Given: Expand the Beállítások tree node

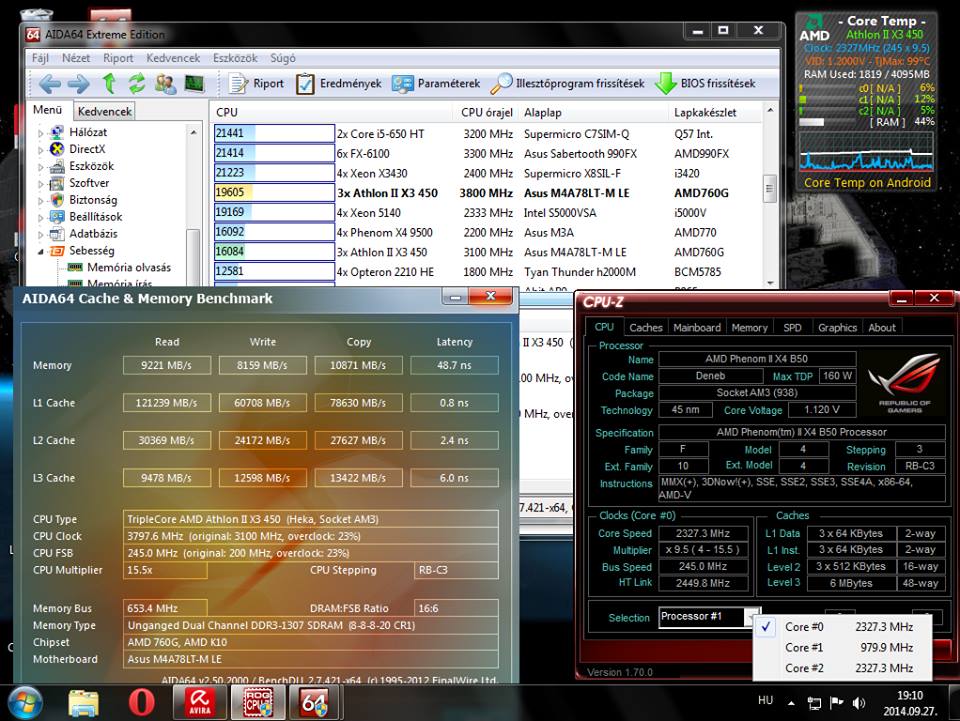Looking at the screenshot, I should tap(40, 217).
